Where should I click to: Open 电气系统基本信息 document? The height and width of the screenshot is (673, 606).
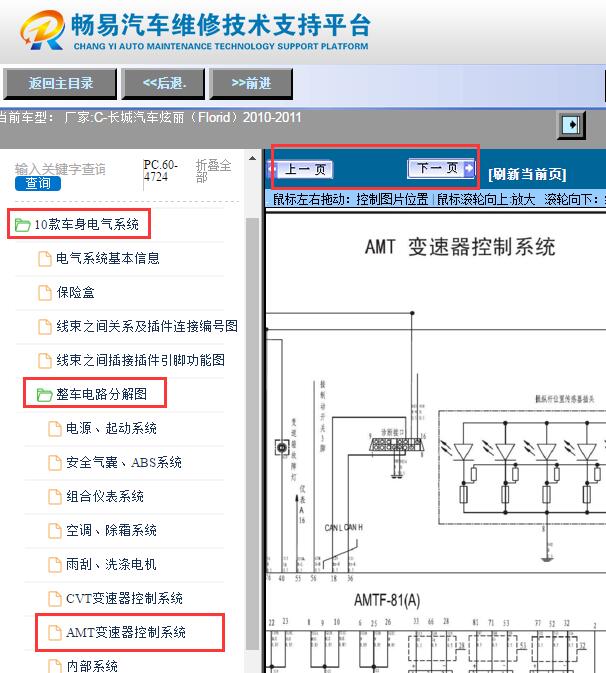pos(108,258)
